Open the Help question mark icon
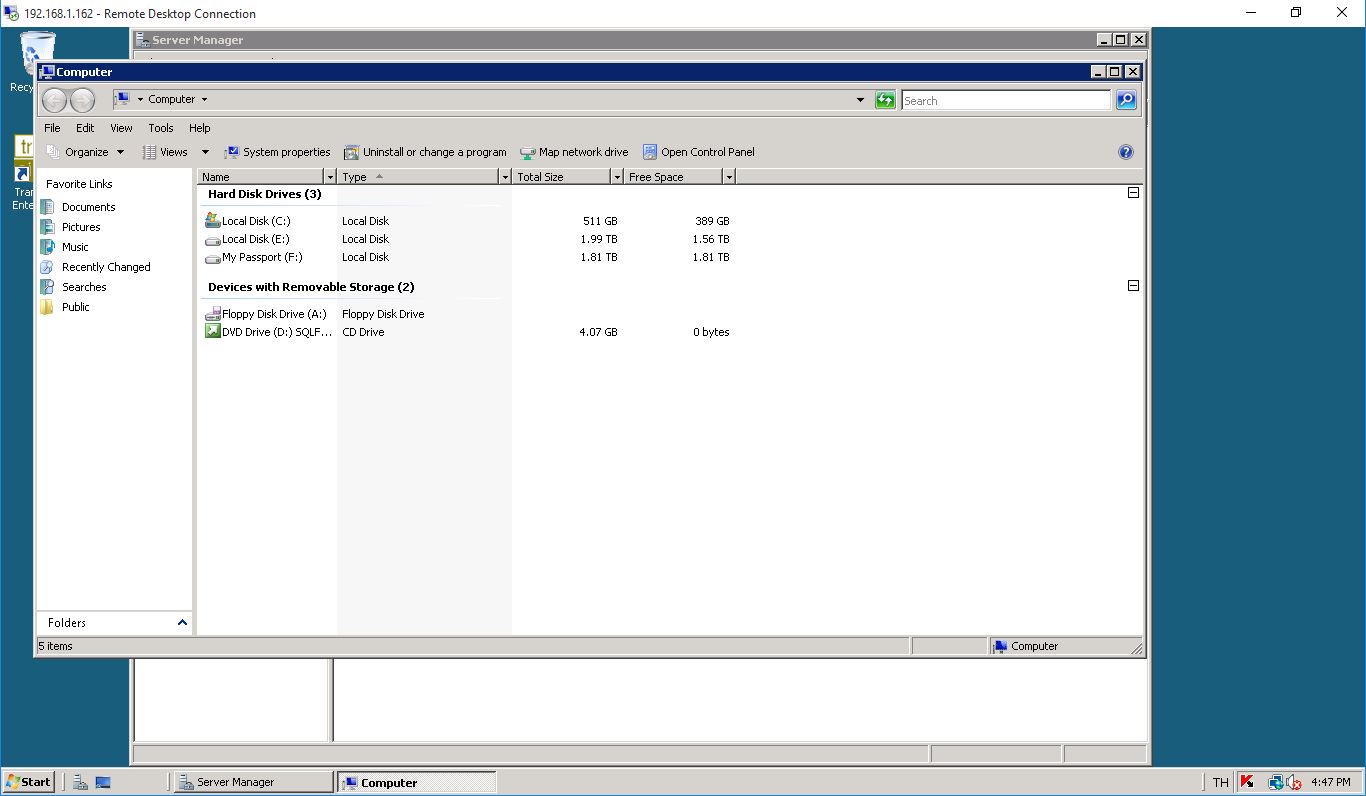Viewport: 1366px width, 796px height. tap(1126, 152)
